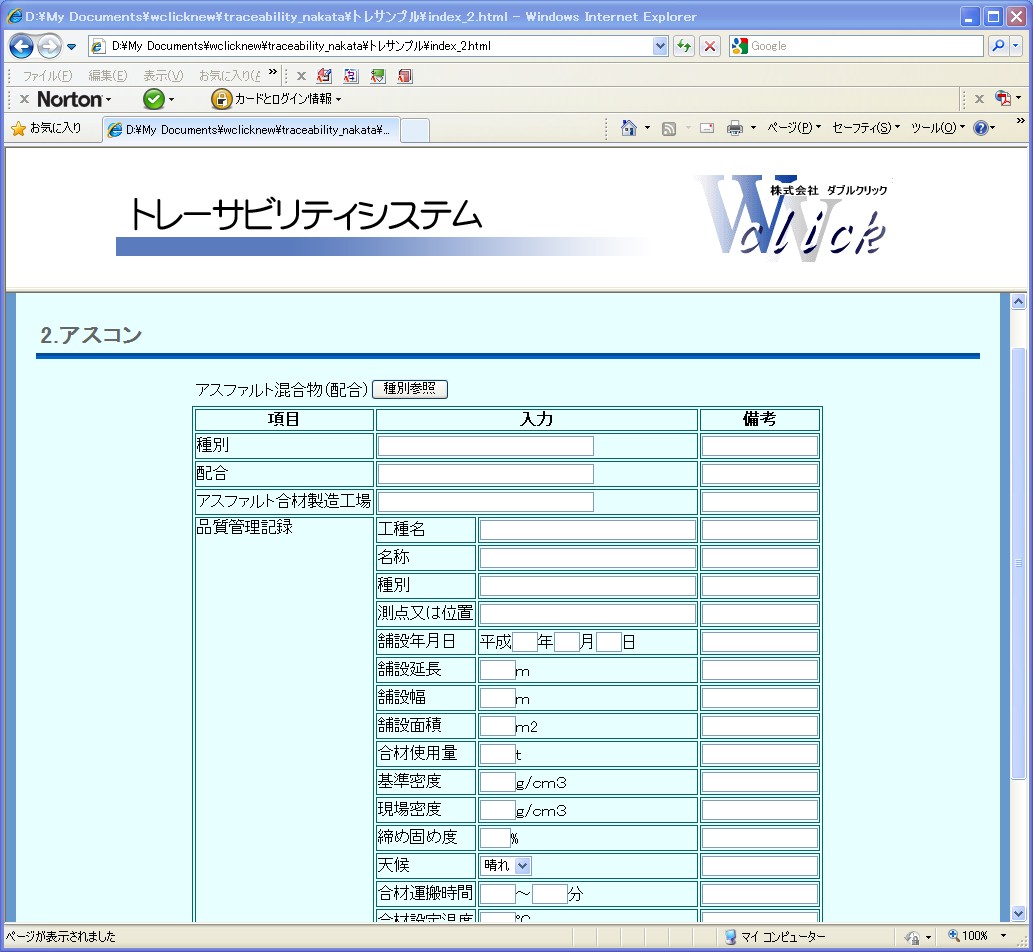Click the Read Mail envelope icon
The image size is (1033, 952).
click(x=707, y=128)
